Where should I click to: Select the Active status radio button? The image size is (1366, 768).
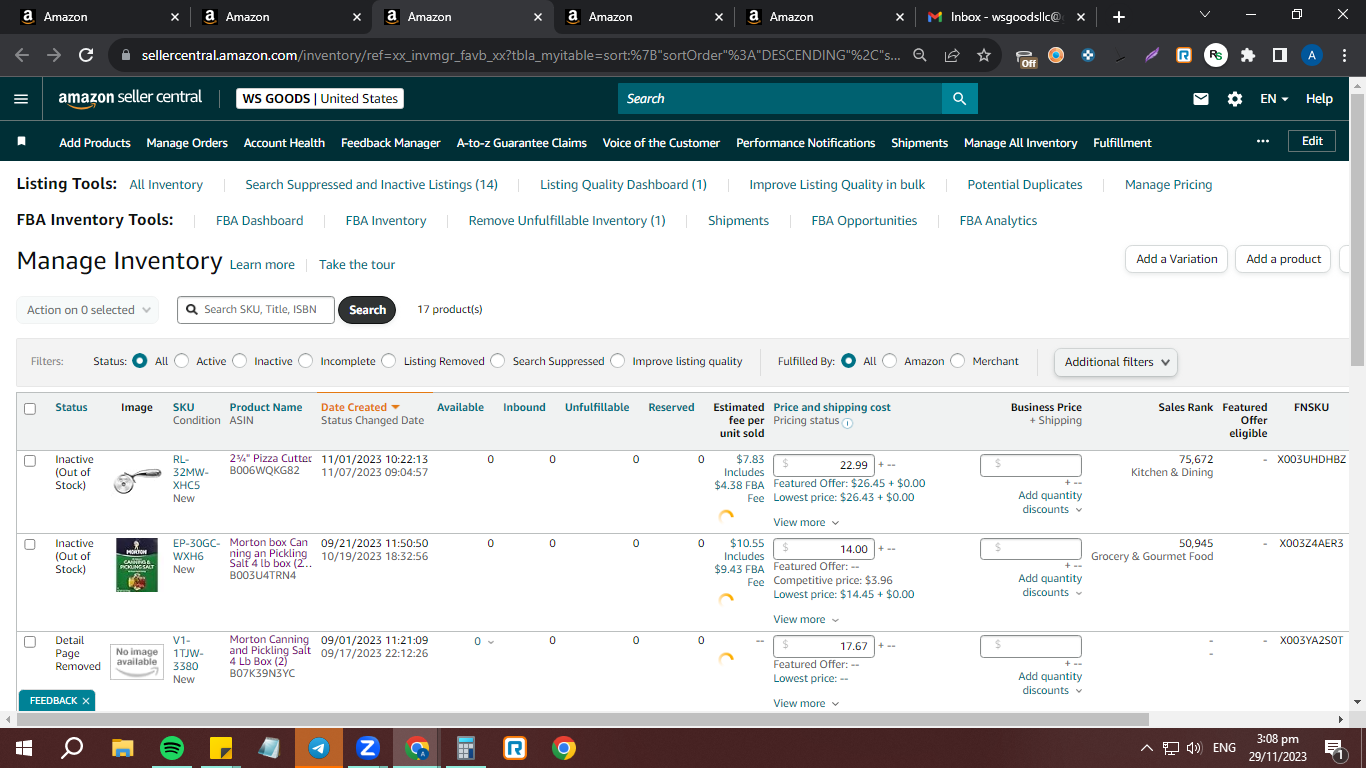pyautogui.click(x=183, y=361)
